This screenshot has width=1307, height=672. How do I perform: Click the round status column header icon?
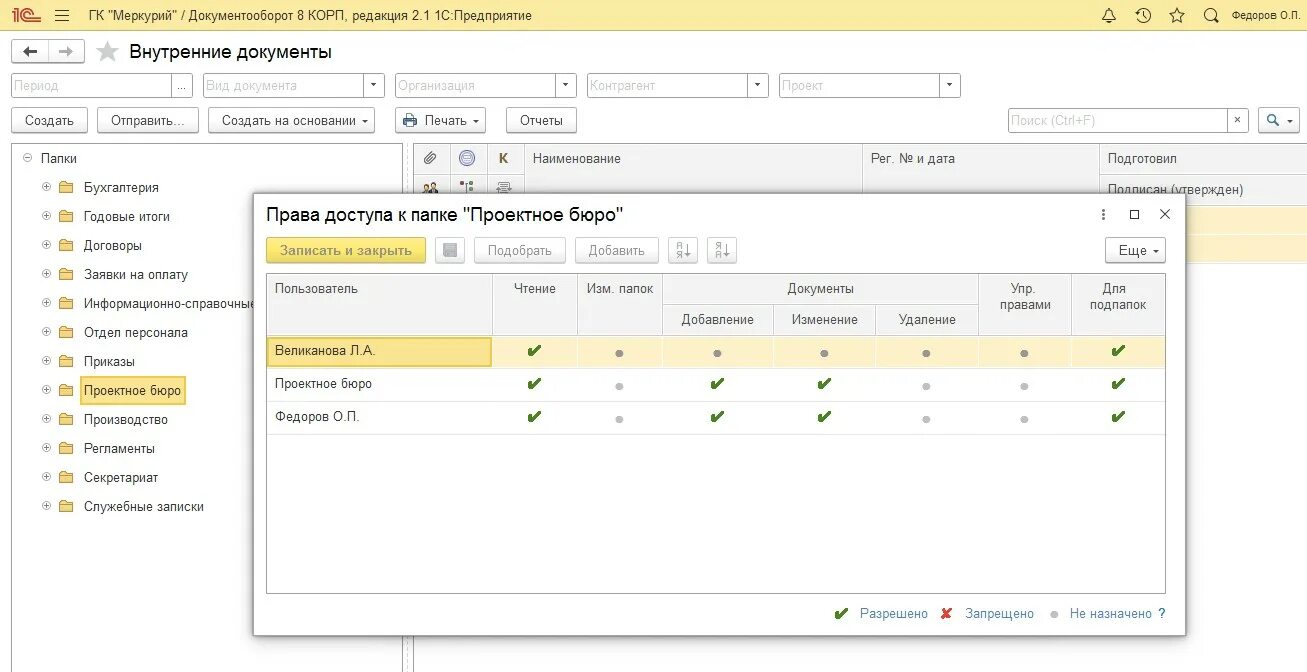tap(467, 158)
